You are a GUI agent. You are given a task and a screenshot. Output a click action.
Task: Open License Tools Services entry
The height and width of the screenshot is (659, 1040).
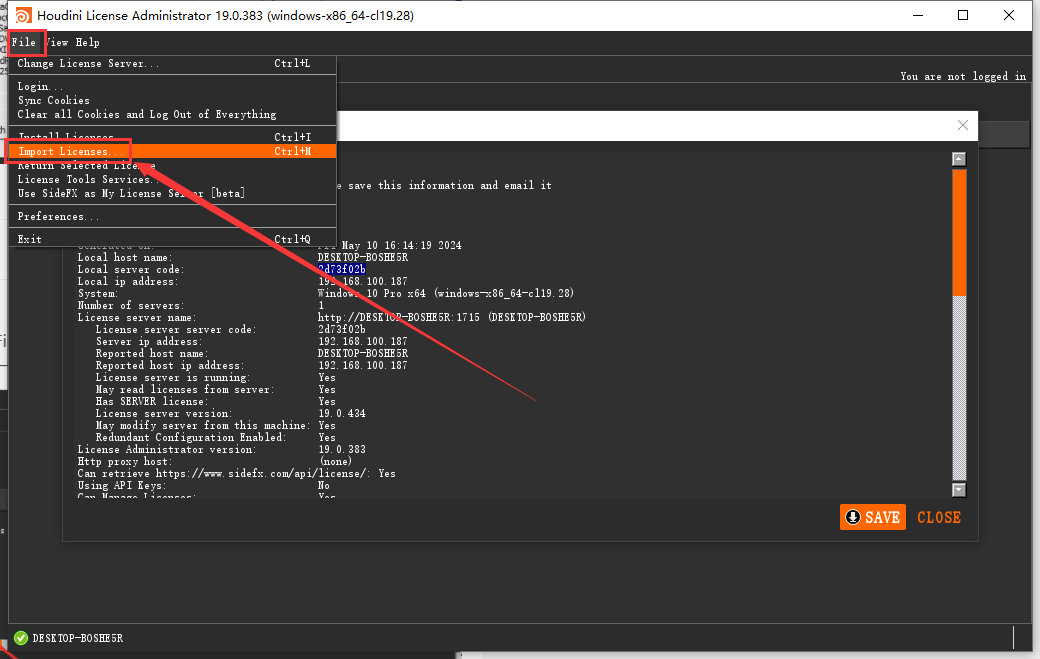point(84,179)
